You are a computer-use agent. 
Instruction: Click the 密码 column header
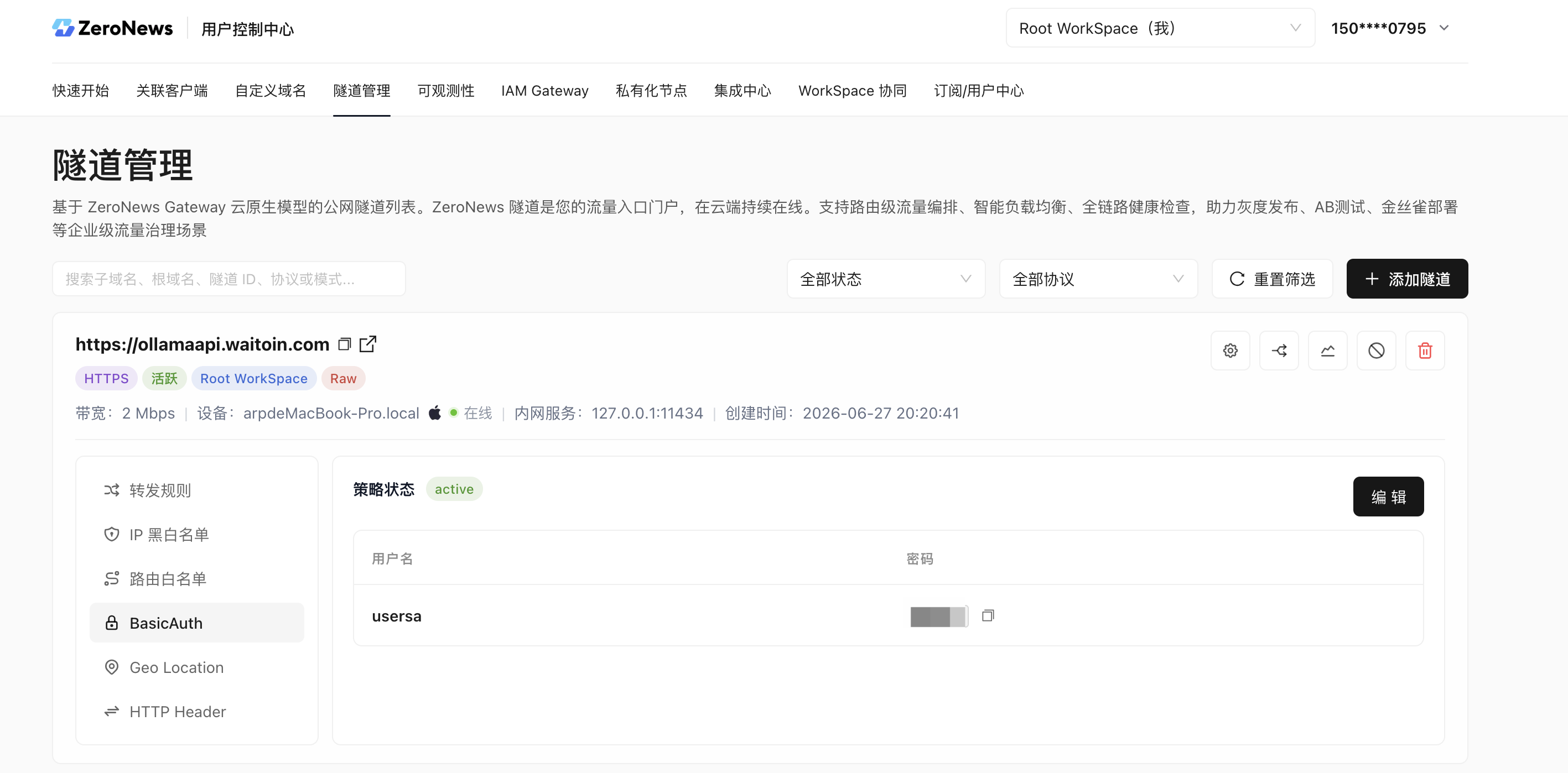pos(920,558)
